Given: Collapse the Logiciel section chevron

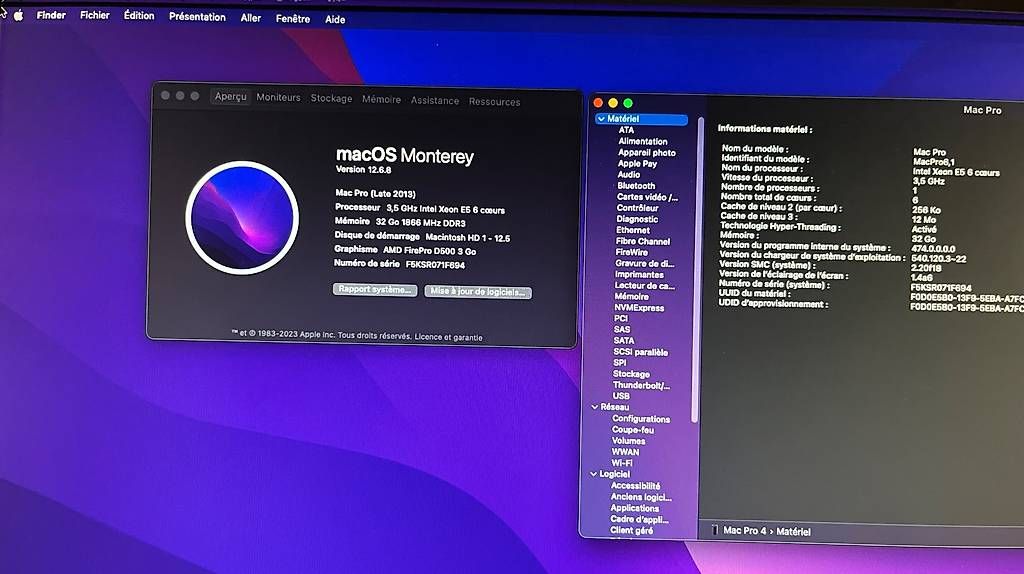Looking at the screenshot, I should (594, 474).
